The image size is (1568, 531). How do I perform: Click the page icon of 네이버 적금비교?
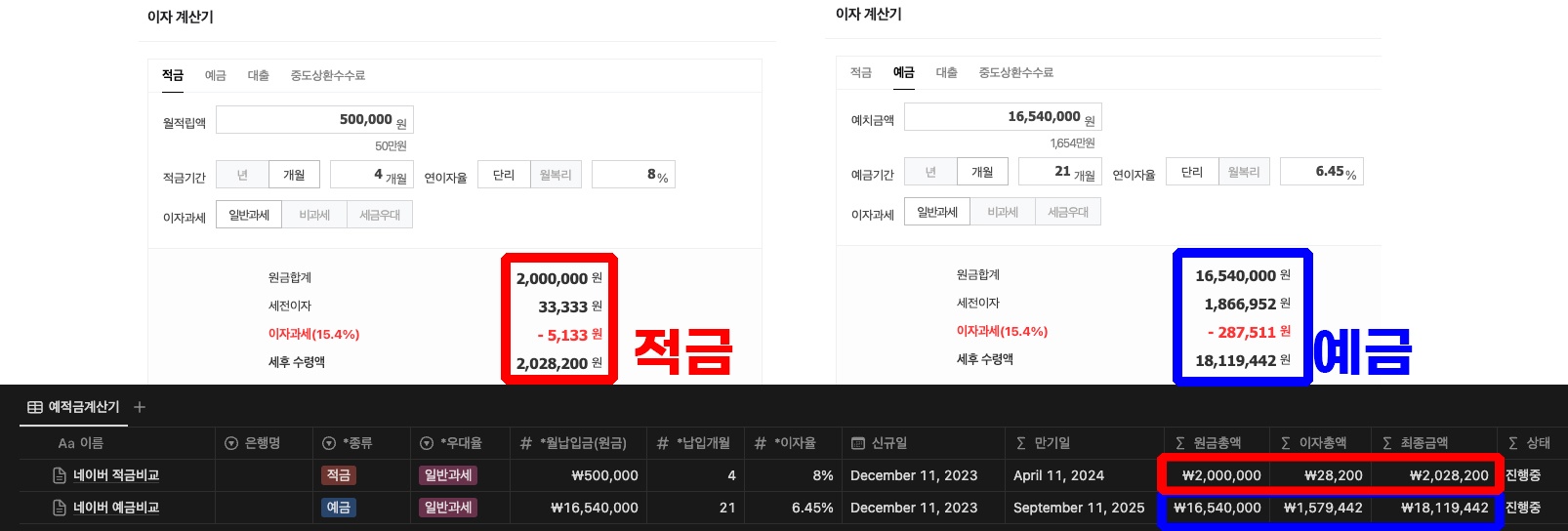pyautogui.click(x=60, y=475)
